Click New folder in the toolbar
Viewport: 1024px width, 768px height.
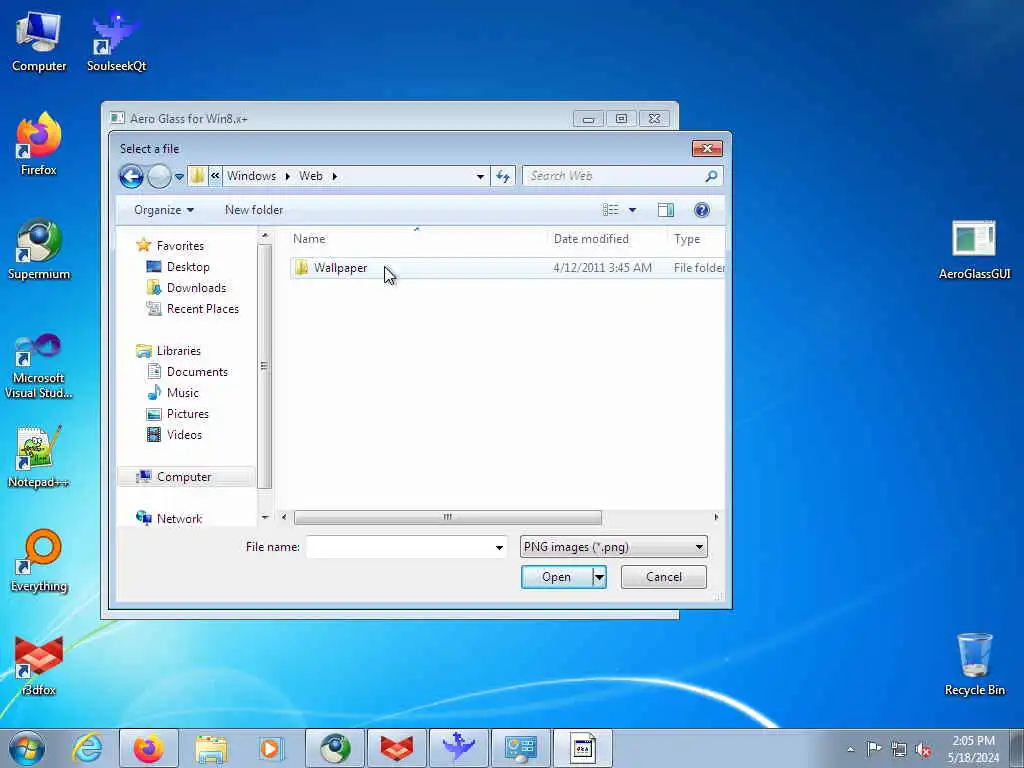pyautogui.click(x=254, y=210)
